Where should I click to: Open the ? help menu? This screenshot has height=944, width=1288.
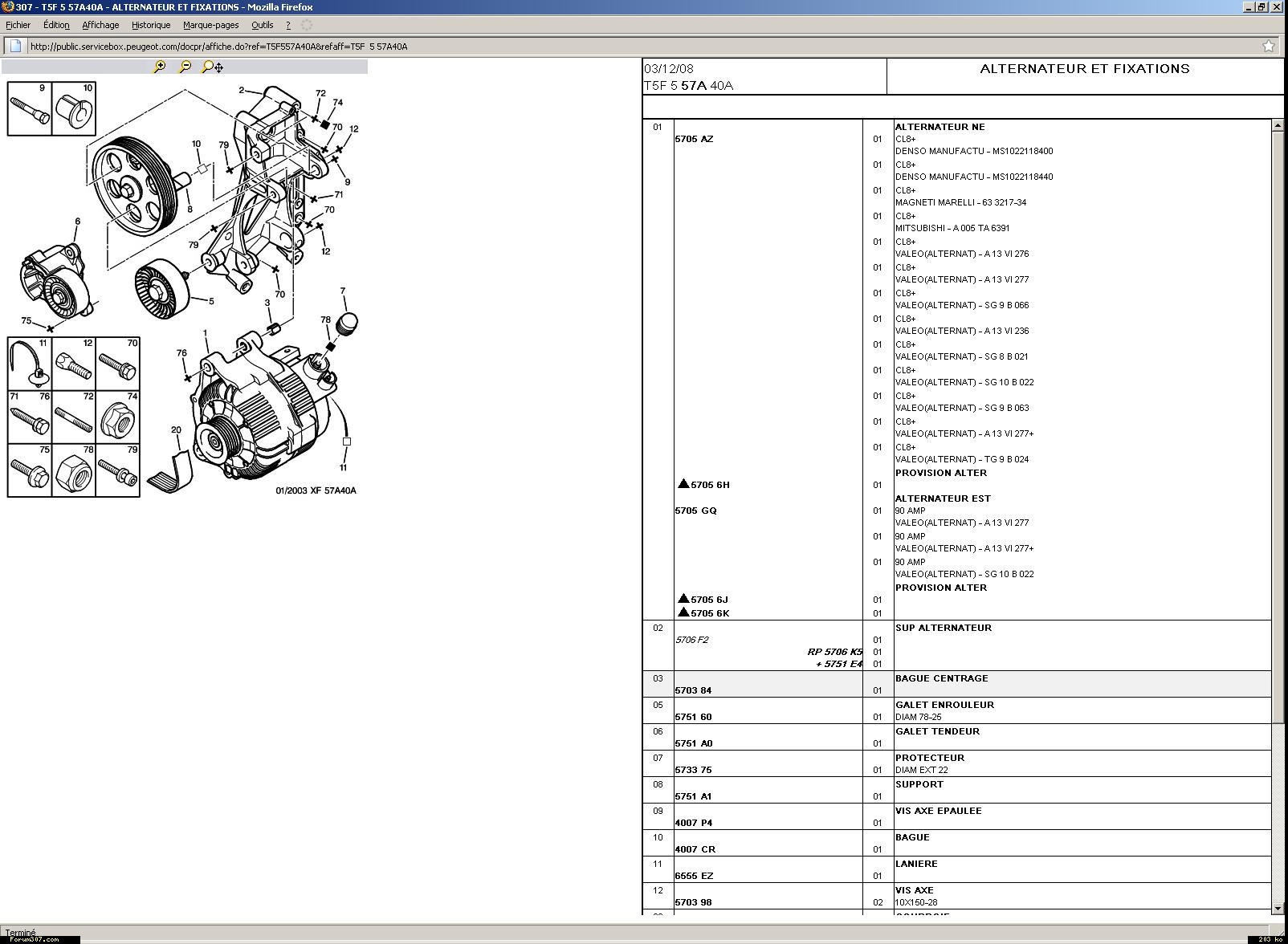click(288, 25)
